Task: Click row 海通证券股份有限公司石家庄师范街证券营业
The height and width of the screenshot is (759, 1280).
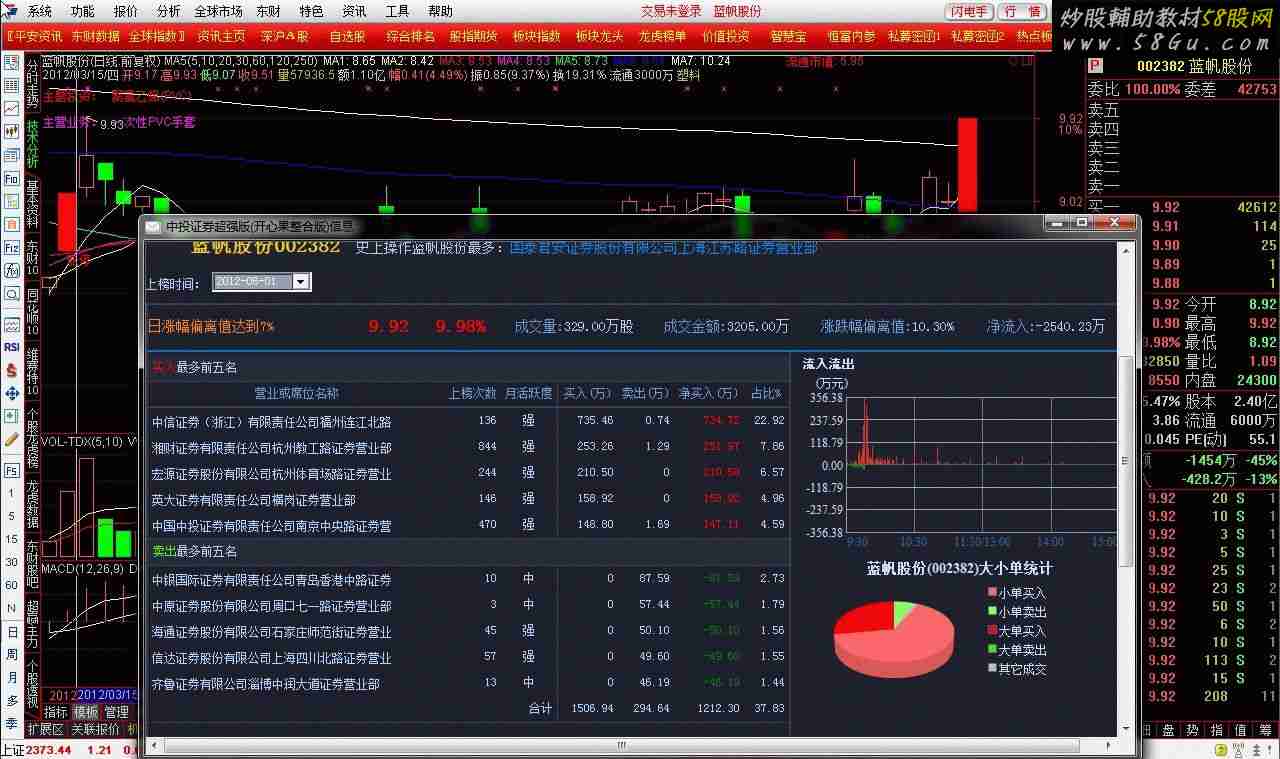Action: click(467, 631)
